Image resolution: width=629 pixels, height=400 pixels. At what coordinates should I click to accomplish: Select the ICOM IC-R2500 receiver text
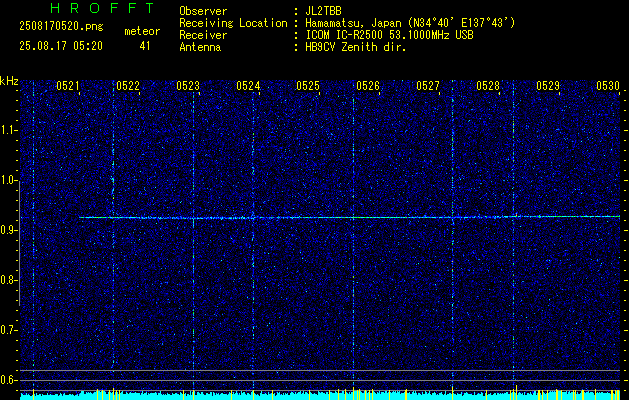389,35
